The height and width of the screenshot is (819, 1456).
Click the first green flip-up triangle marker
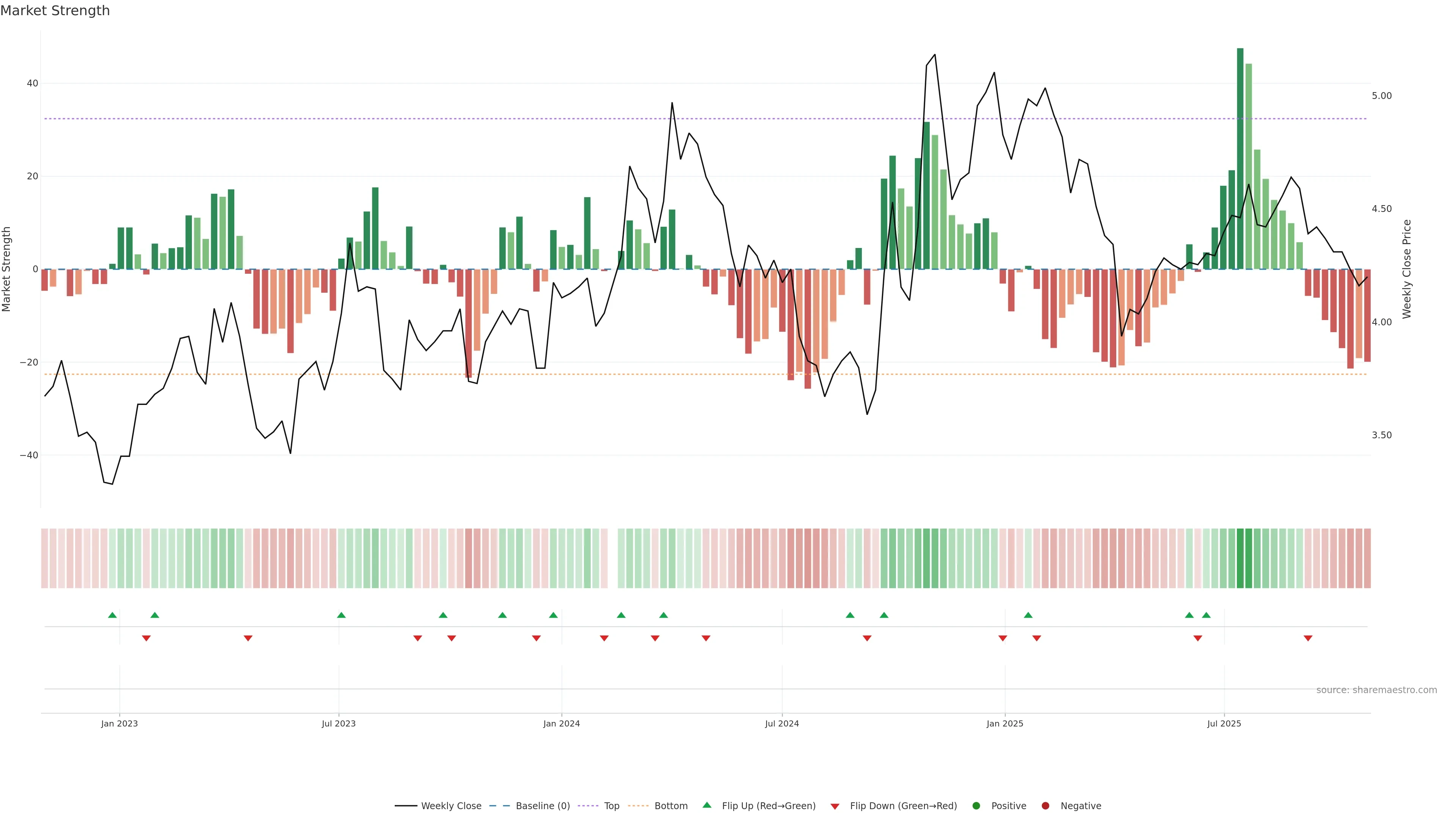point(113,615)
